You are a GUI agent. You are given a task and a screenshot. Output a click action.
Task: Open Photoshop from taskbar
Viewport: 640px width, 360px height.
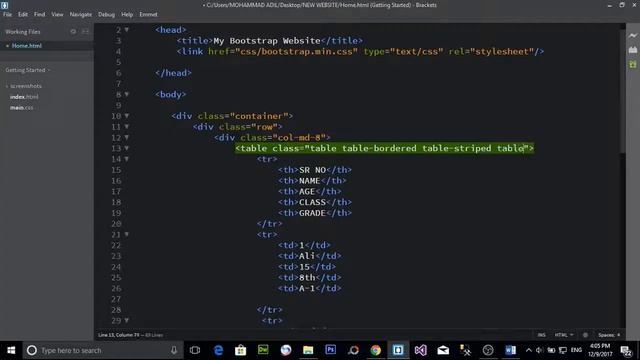(x=331, y=350)
